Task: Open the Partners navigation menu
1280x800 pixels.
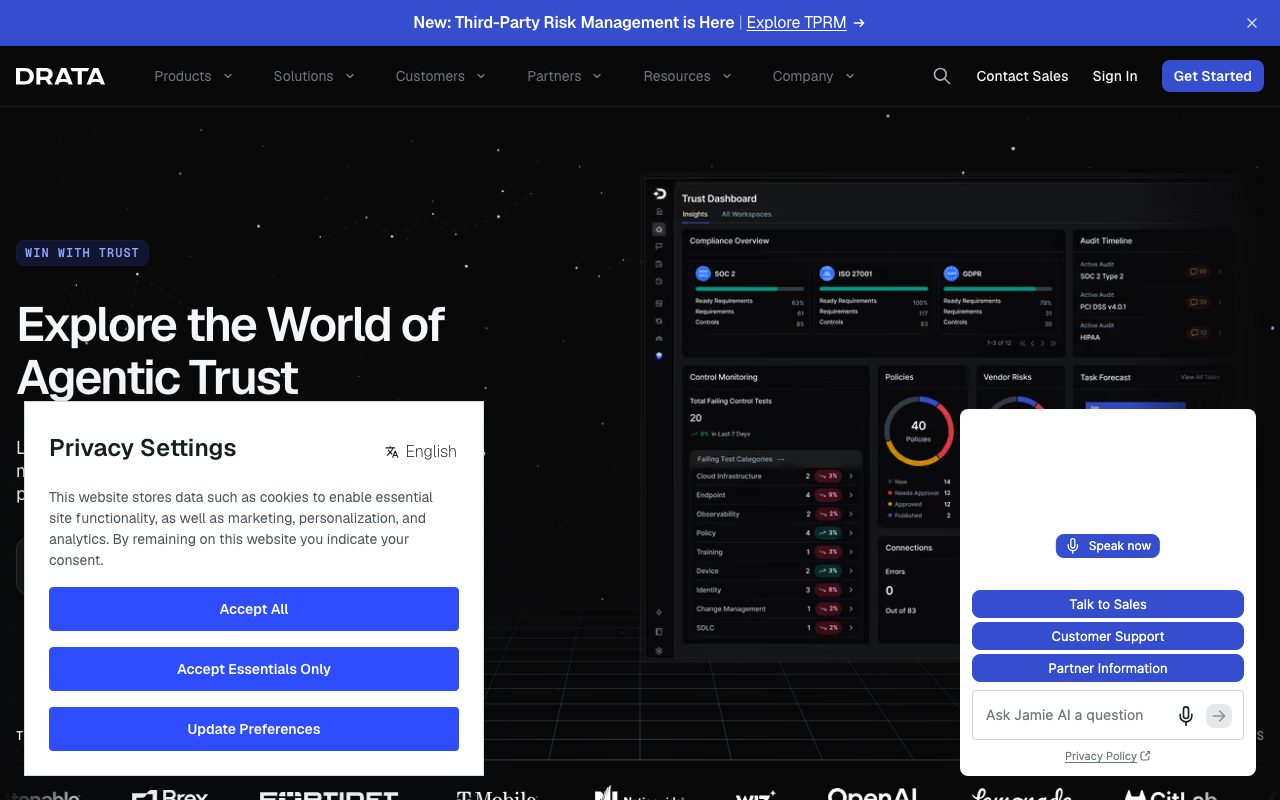Action: click(564, 76)
